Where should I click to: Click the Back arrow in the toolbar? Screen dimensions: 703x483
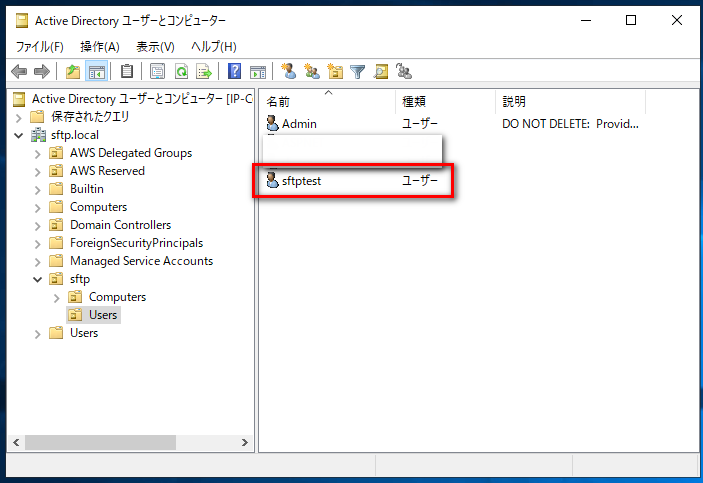(x=19, y=71)
